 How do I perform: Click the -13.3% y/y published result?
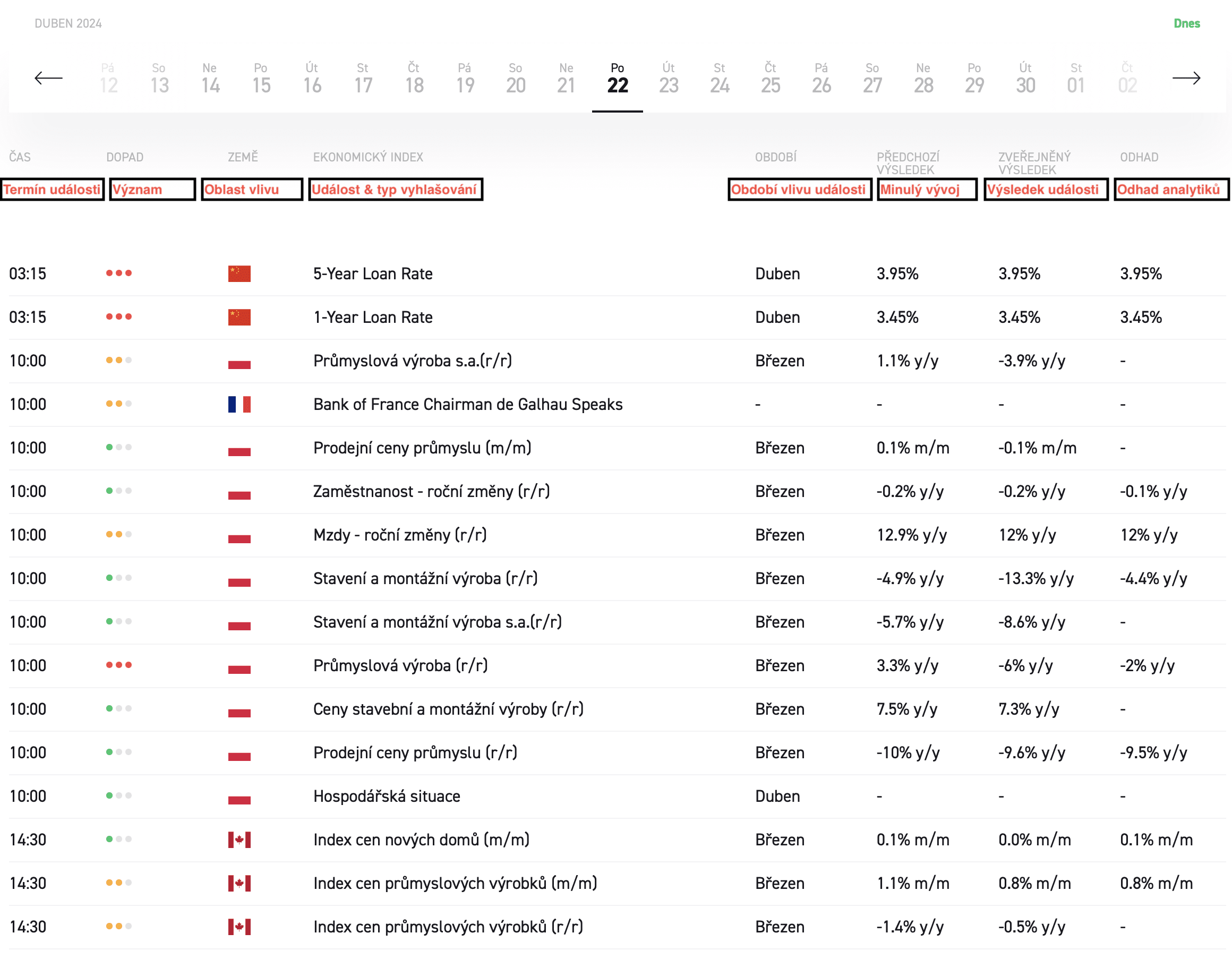point(1036,578)
